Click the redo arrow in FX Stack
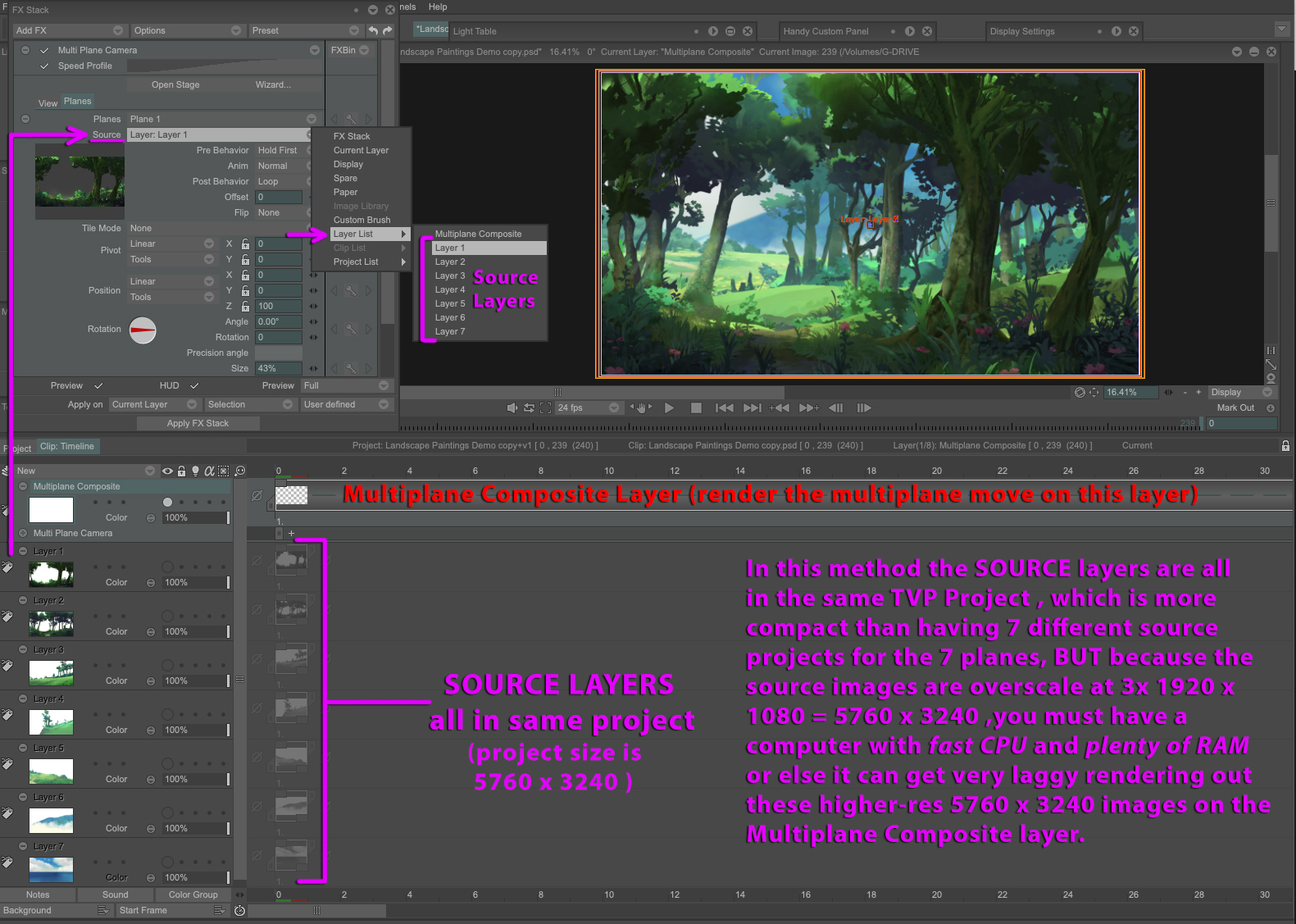The image size is (1296, 924). [388, 30]
